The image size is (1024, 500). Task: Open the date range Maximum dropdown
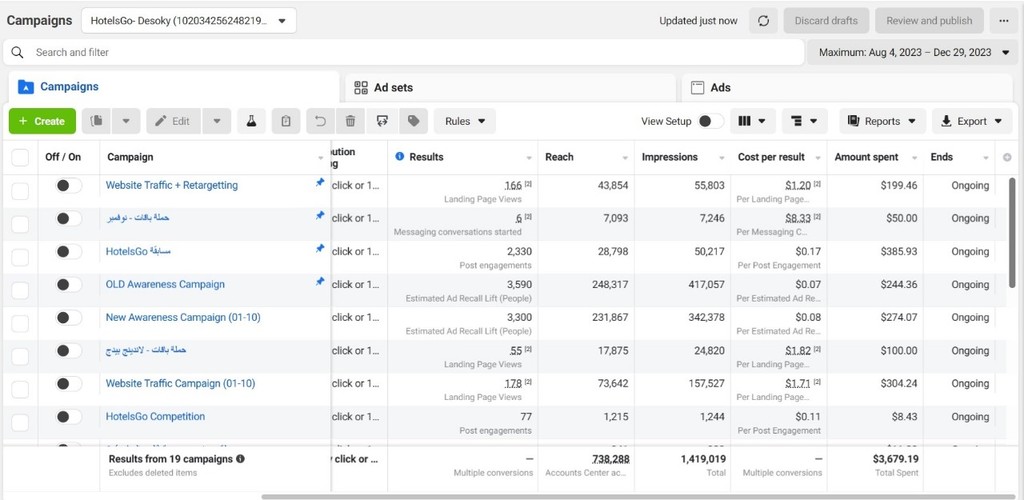coord(913,52)
